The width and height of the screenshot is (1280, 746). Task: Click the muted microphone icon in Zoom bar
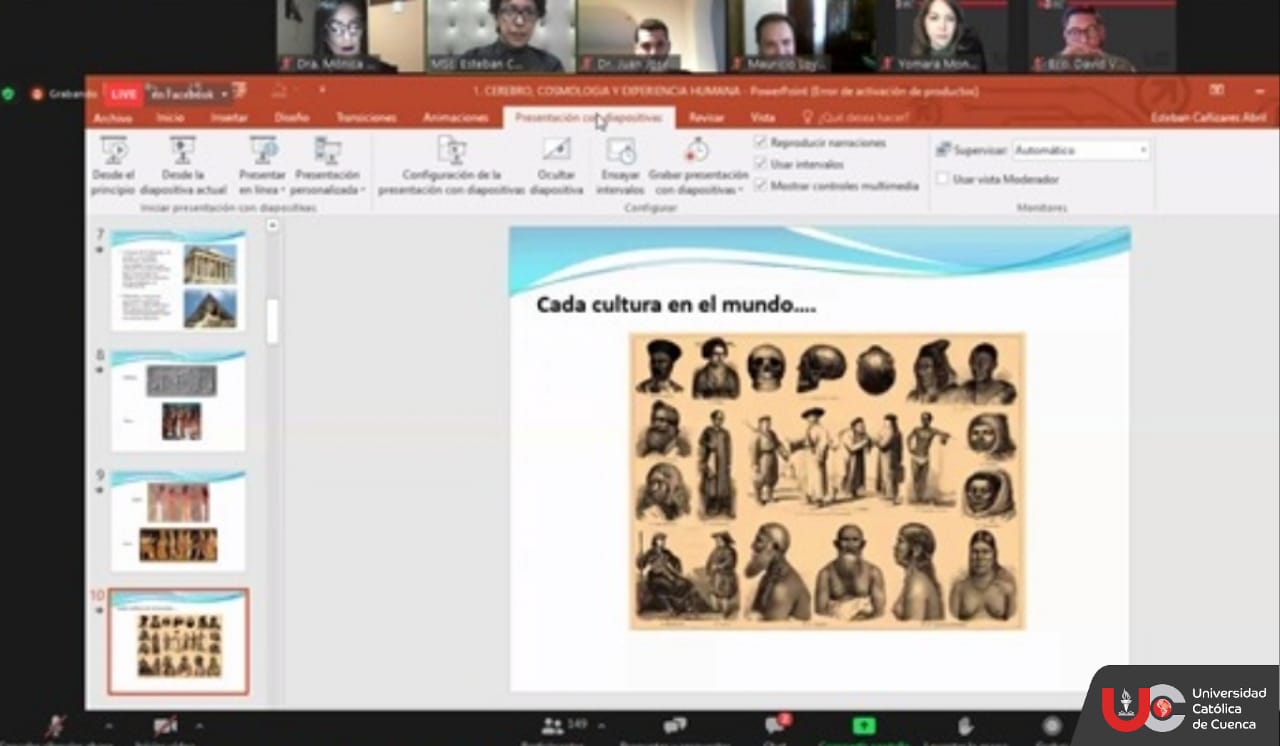[55, 726]
